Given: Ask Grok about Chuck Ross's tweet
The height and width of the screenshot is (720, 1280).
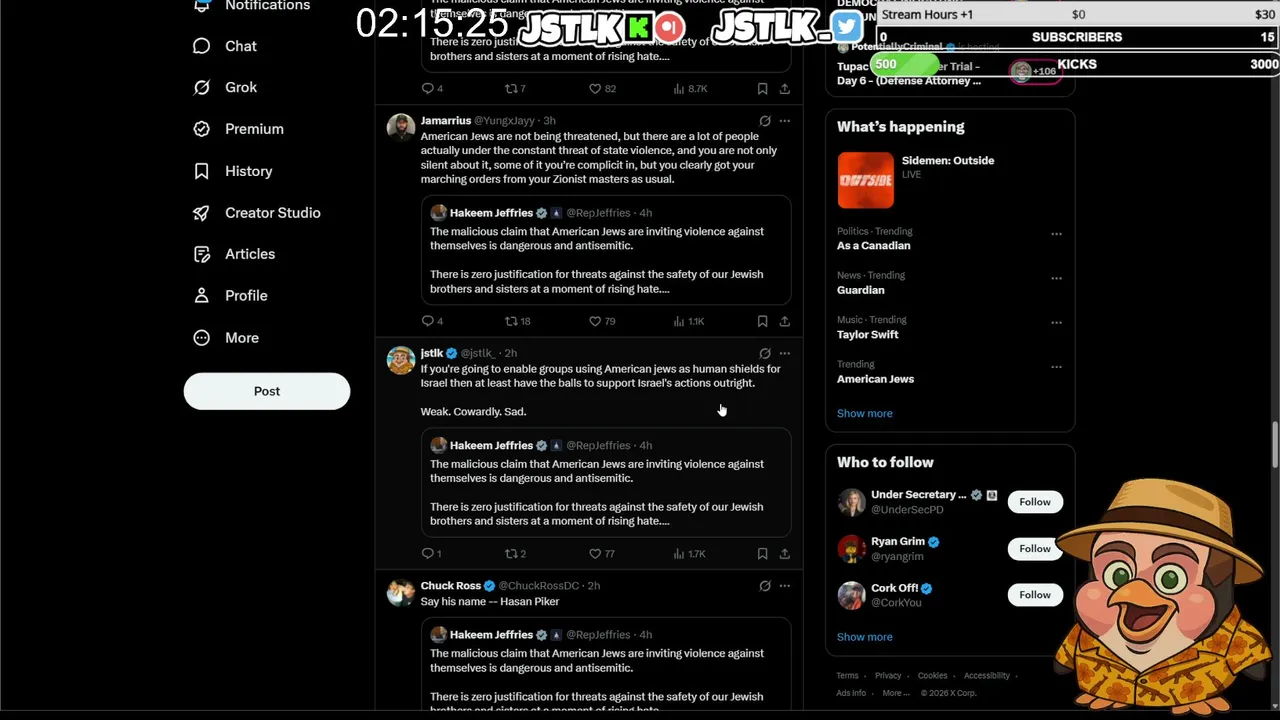Looking at the screenshot, I should [x=765, y=586].
